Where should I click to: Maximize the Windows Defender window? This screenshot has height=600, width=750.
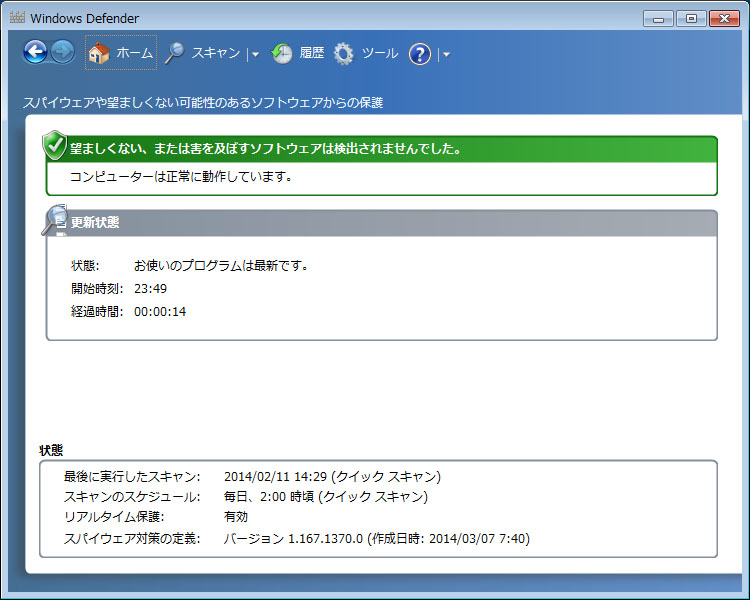691,19
